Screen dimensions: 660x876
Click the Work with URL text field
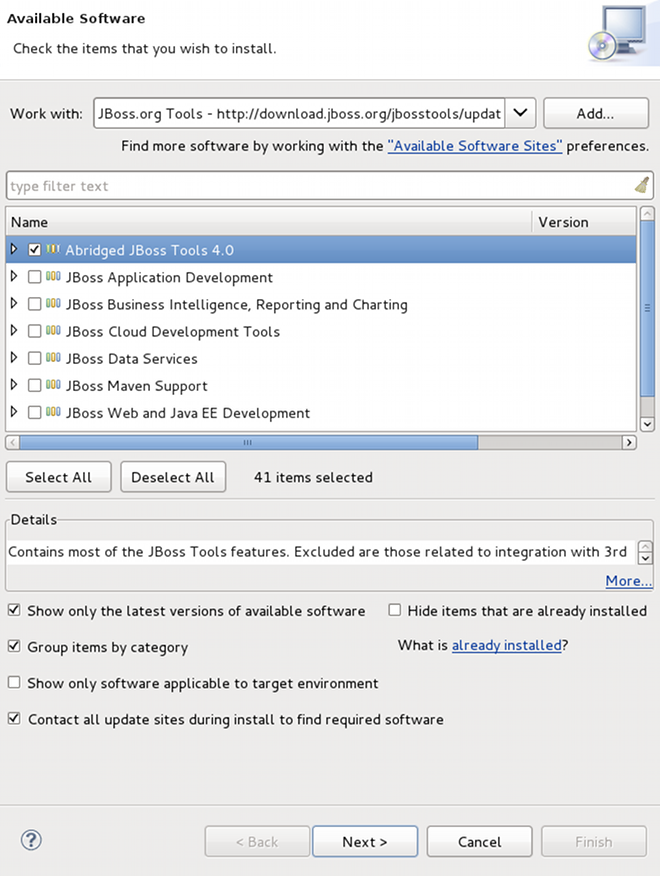pos(300,113)
